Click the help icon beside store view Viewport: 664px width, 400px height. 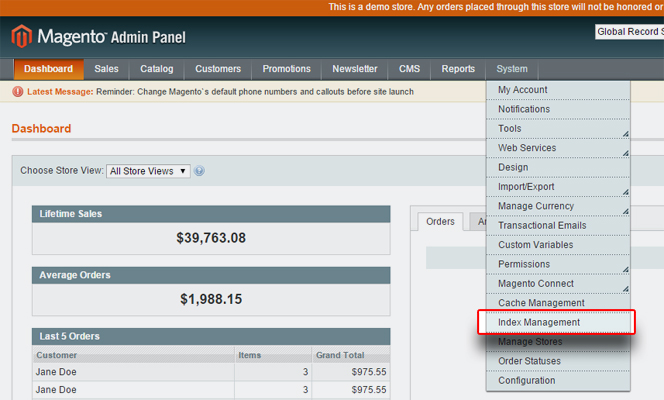[x=200, y=171]
